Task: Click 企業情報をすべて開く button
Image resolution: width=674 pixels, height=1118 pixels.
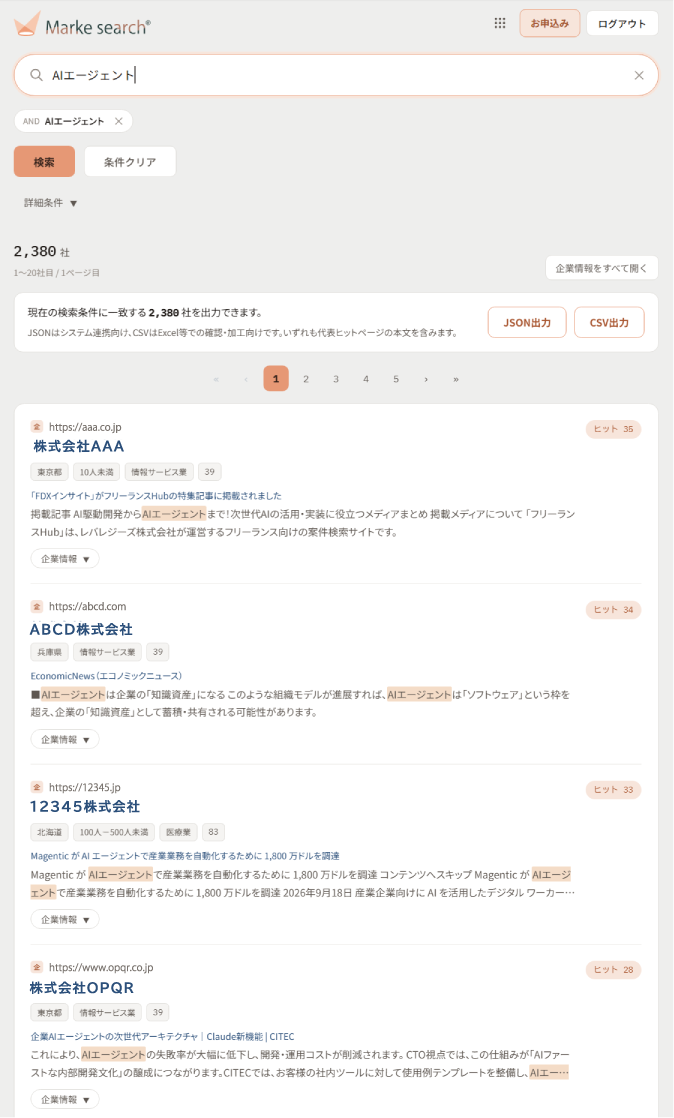Action: pos(601,268)
